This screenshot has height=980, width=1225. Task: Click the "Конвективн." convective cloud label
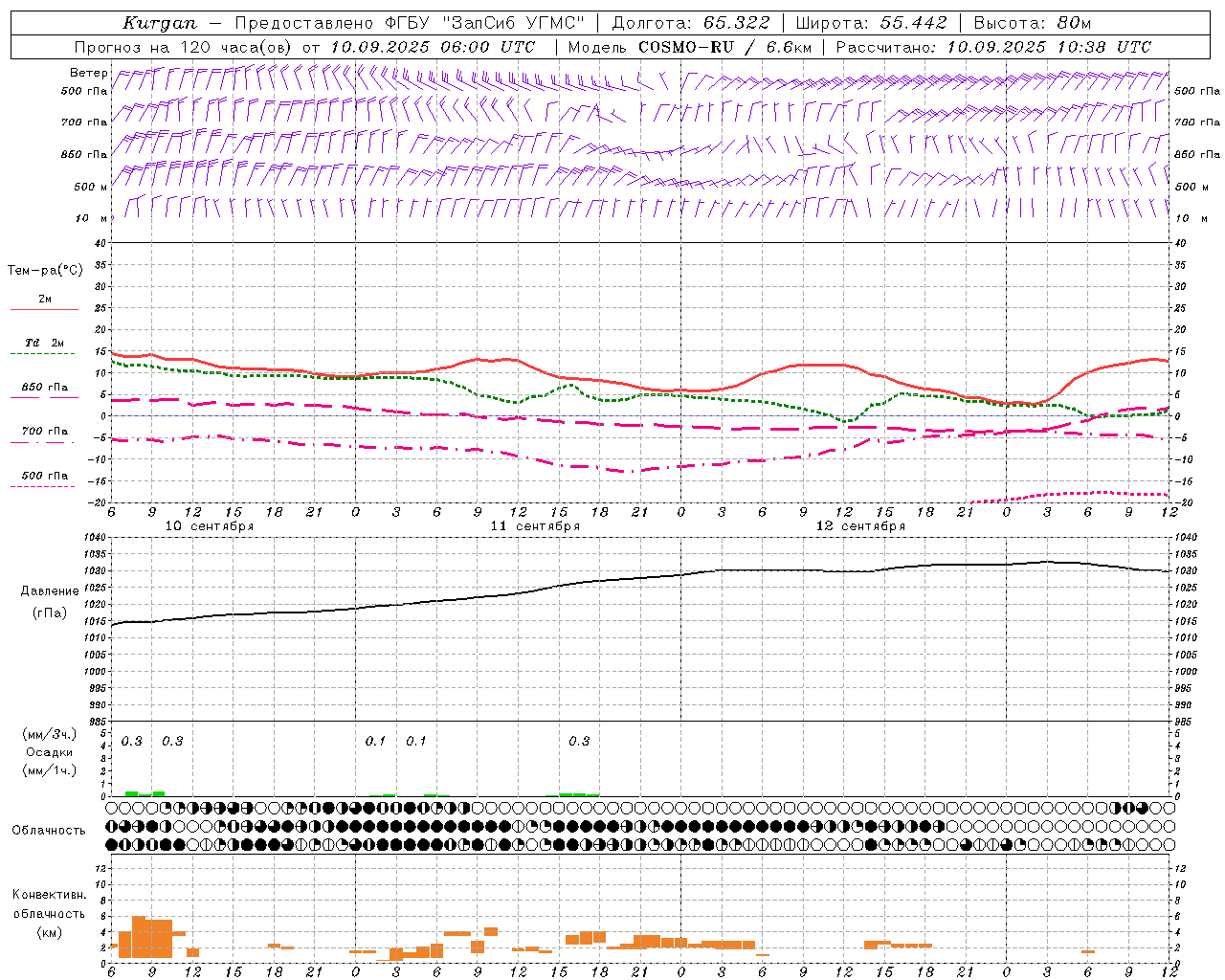point(49,895)
